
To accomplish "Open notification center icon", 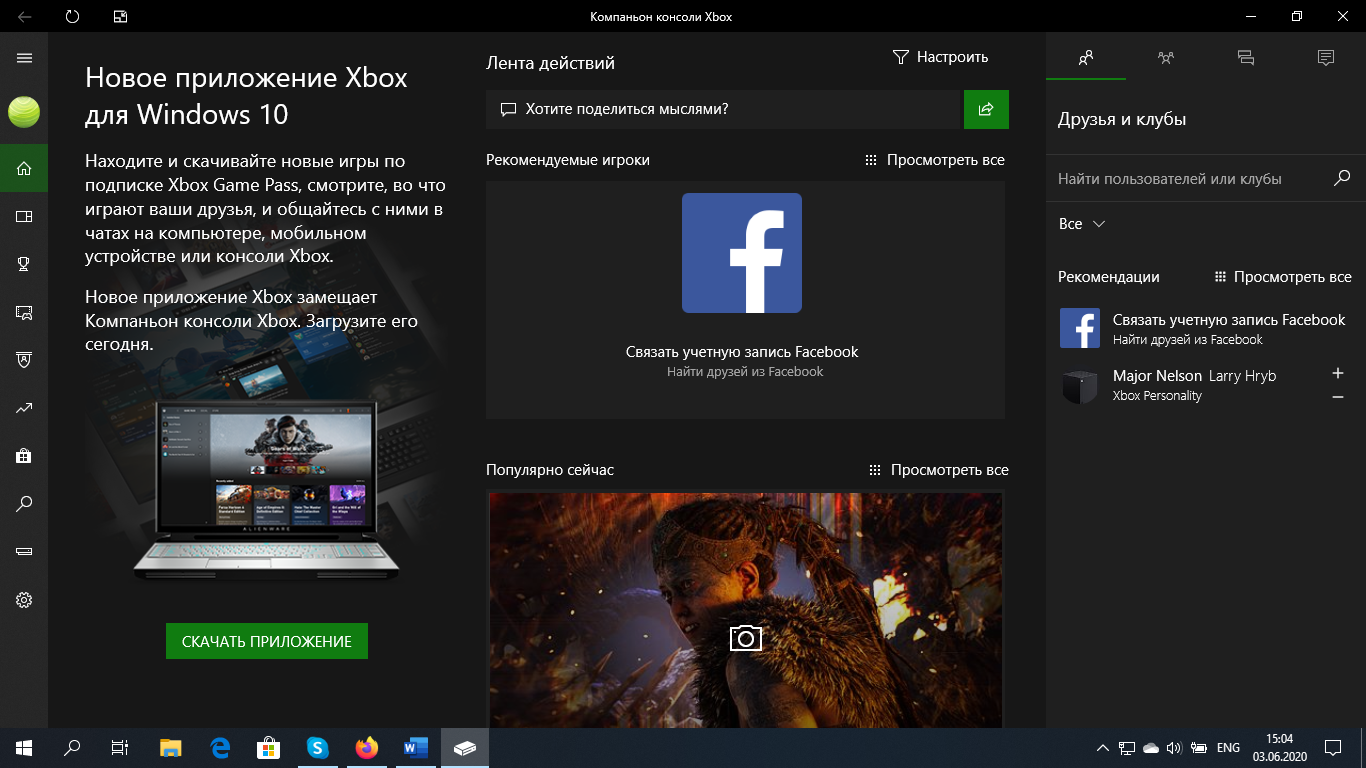I will (1333, 747).
